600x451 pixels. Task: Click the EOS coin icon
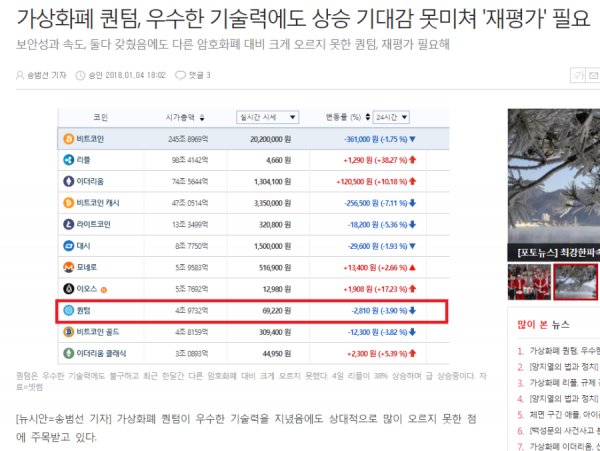point(68,289)
